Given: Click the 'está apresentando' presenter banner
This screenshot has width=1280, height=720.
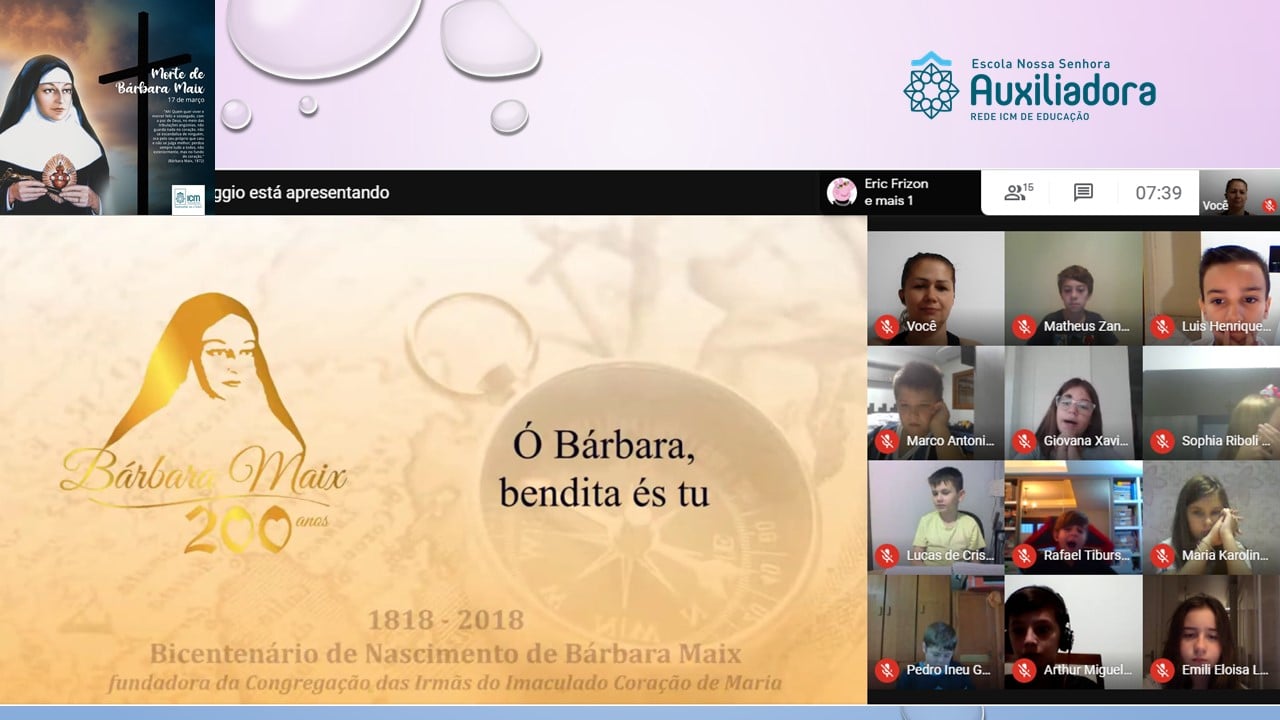Looking at the screenshot, I should coord(300,193).
